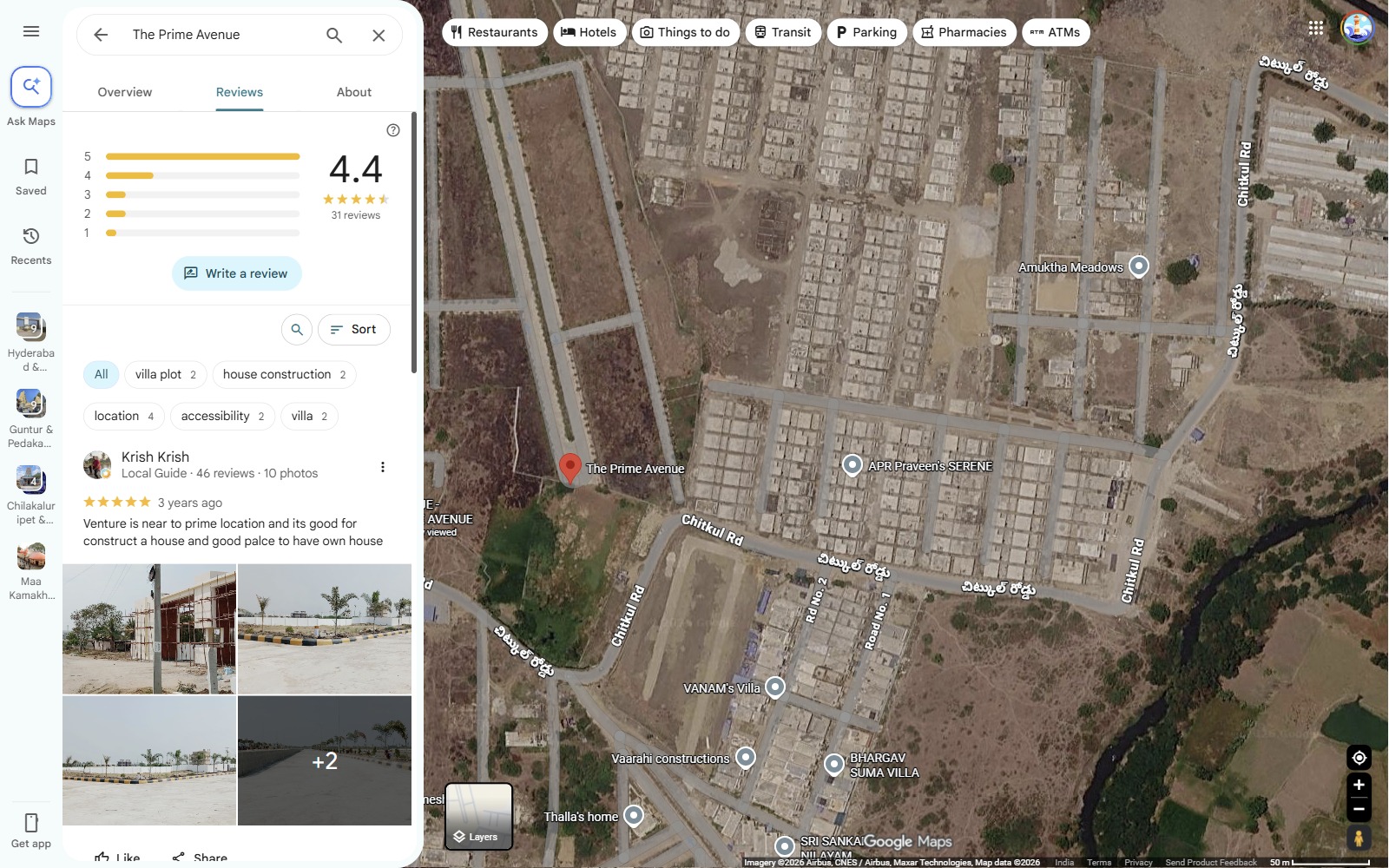
Task: Search nearby Restaurants chip
Action: 495,32
